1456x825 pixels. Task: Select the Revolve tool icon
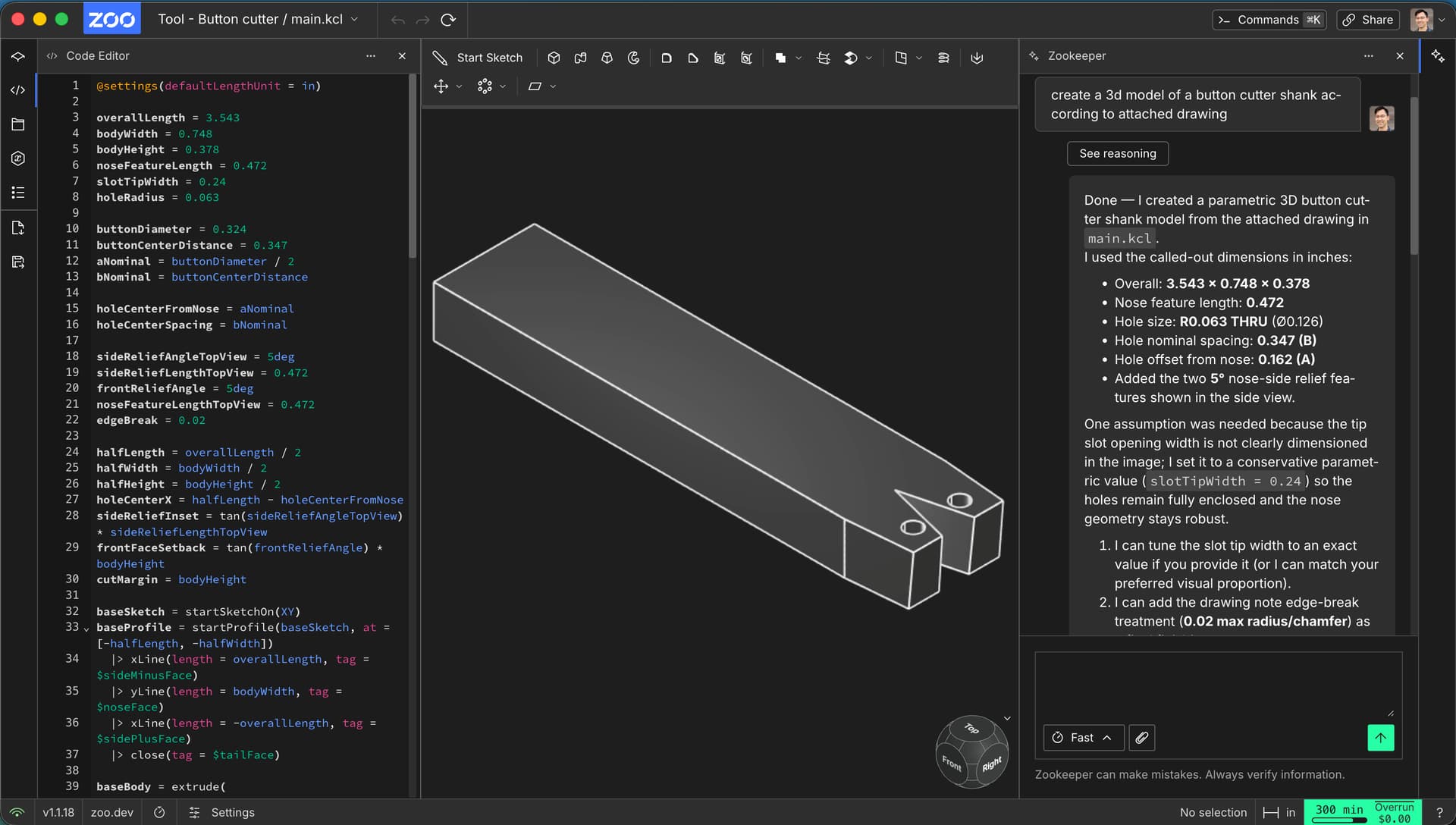633,58
